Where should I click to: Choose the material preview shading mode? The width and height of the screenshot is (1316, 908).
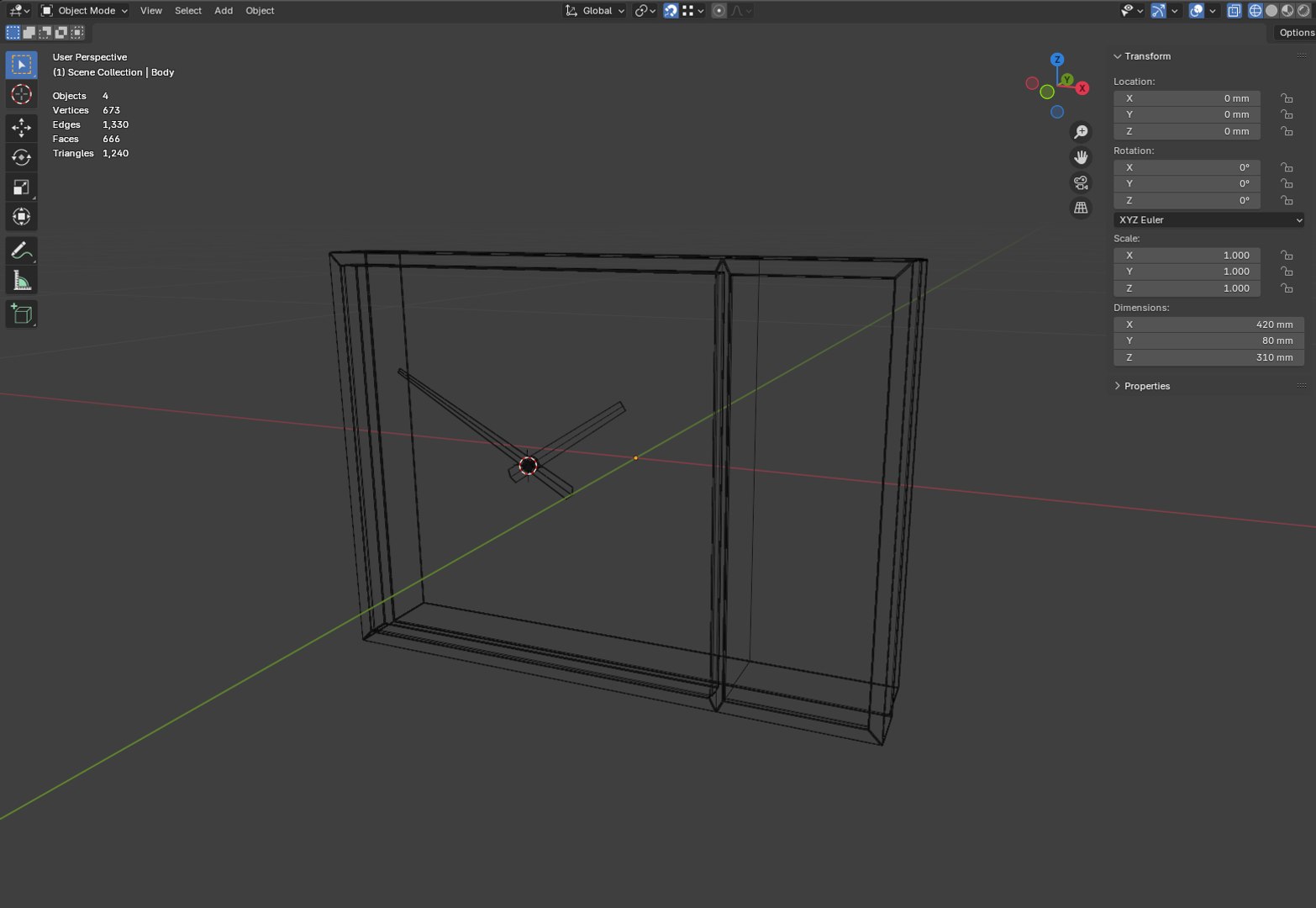click(x=1287, y=11)
